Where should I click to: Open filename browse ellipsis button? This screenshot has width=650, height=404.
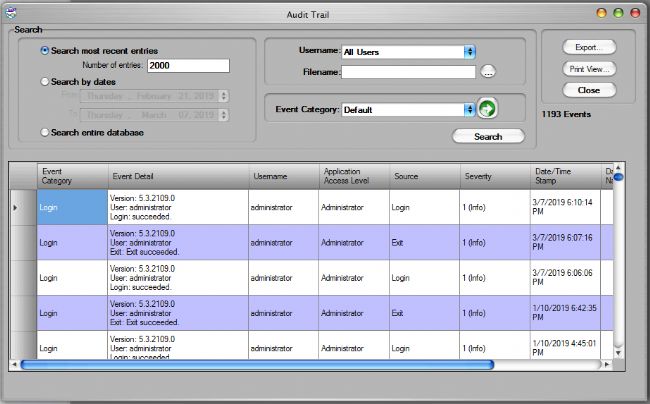click(x=488, y=72)
